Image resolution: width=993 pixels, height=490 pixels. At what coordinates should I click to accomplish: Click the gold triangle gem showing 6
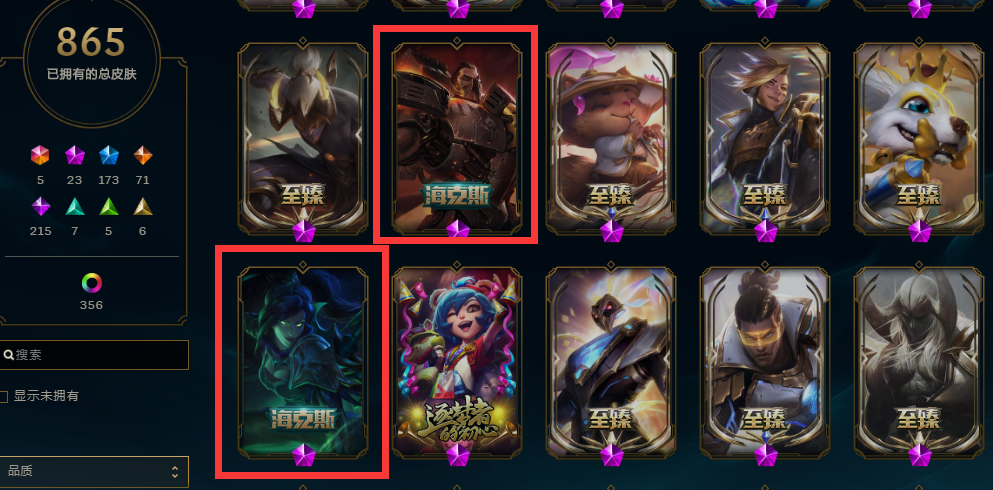[142, 206]
